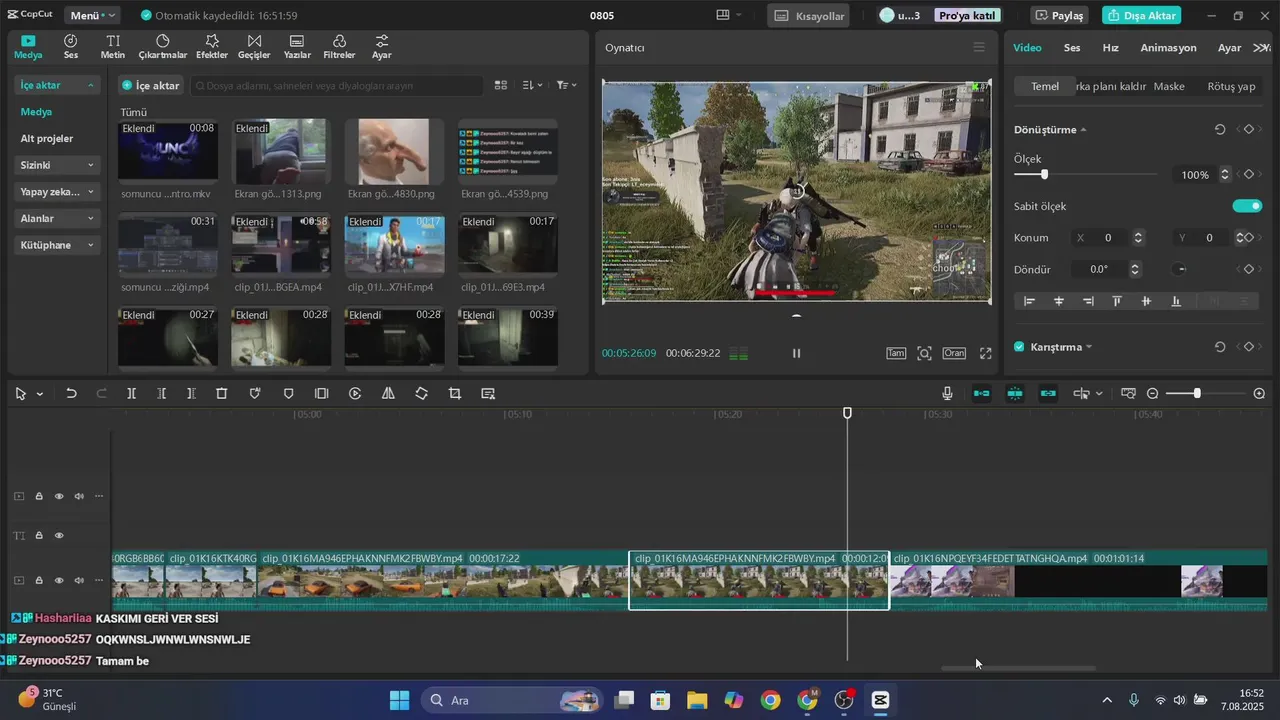Split clip at playhead

coord(131,394)
